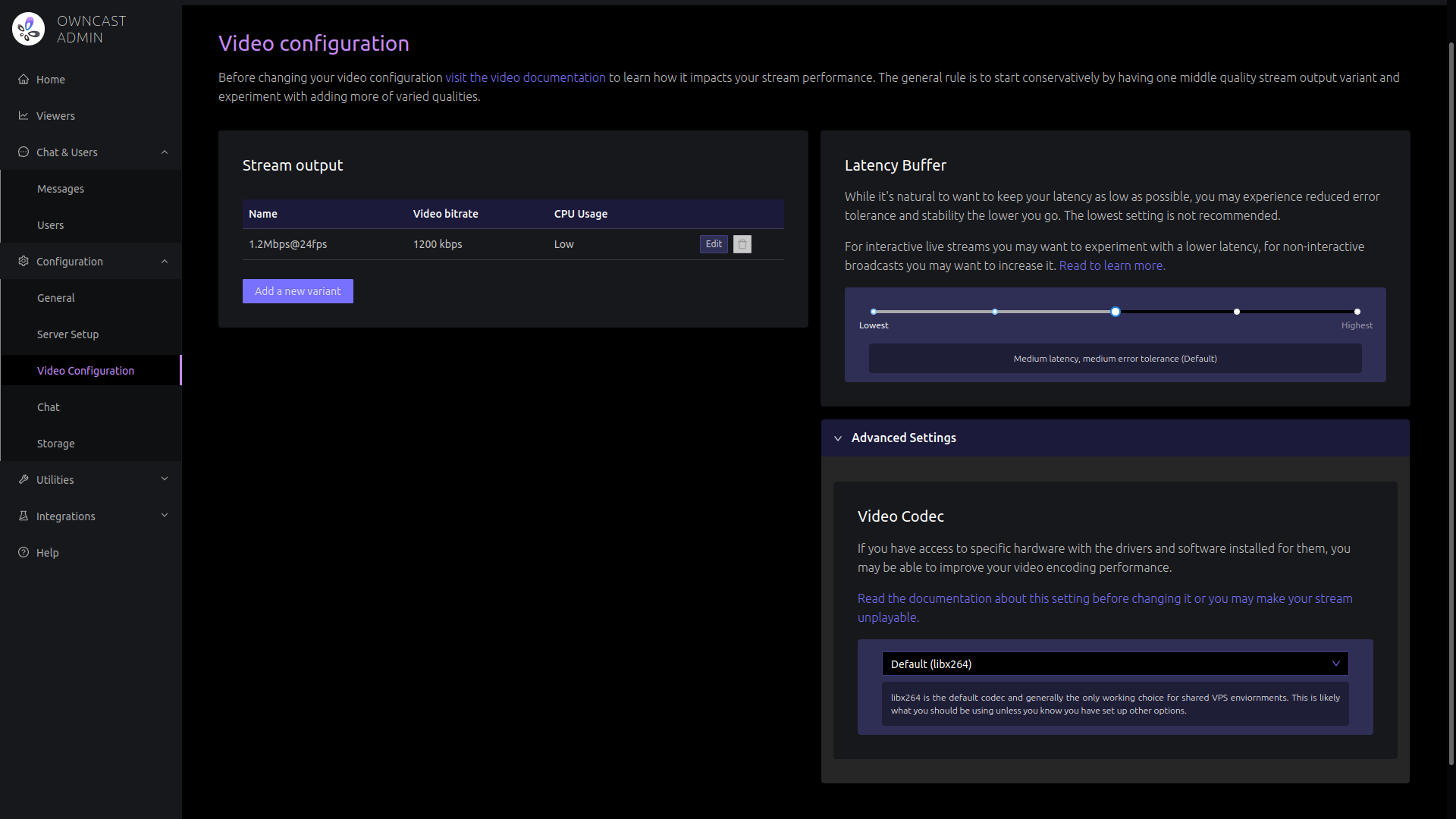Image resolution: width=1456 pixels, height=819 pixels.
Task: Open the Video Codec dropdown showing Default (libx264)
Action: 1115,664
